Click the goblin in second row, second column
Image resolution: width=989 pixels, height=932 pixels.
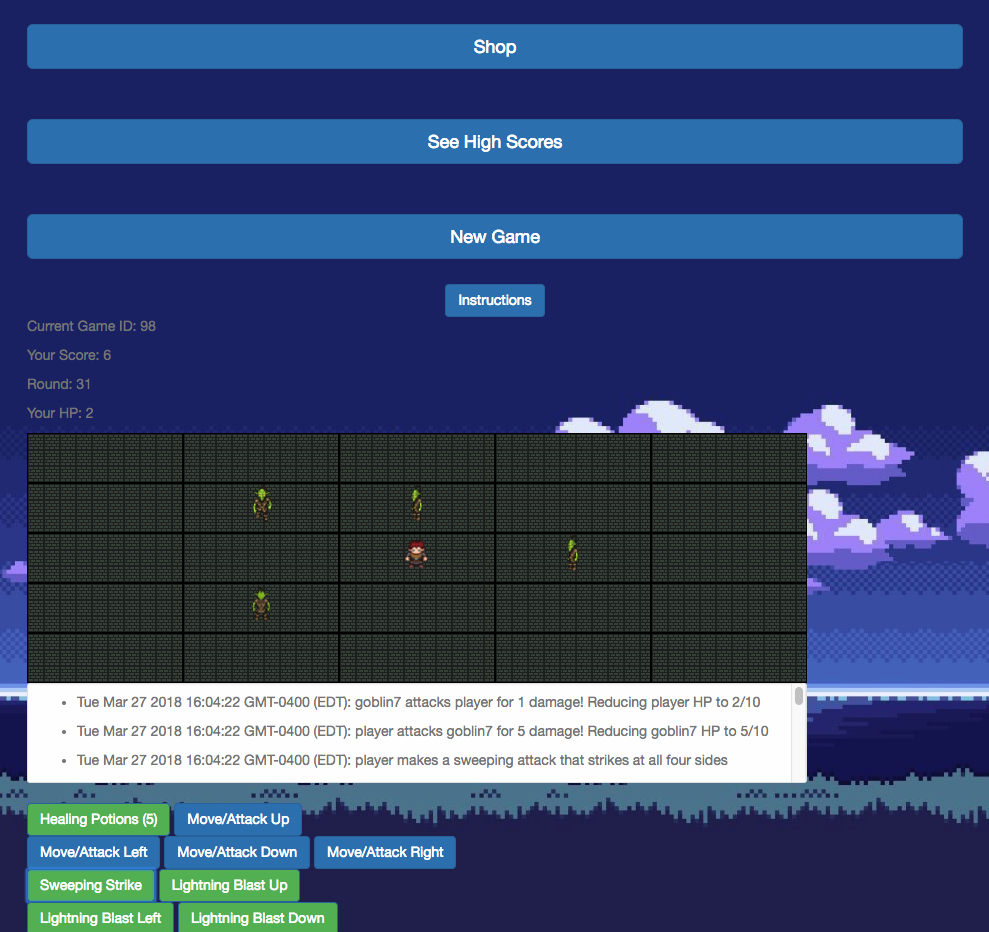tap(262, 504)
